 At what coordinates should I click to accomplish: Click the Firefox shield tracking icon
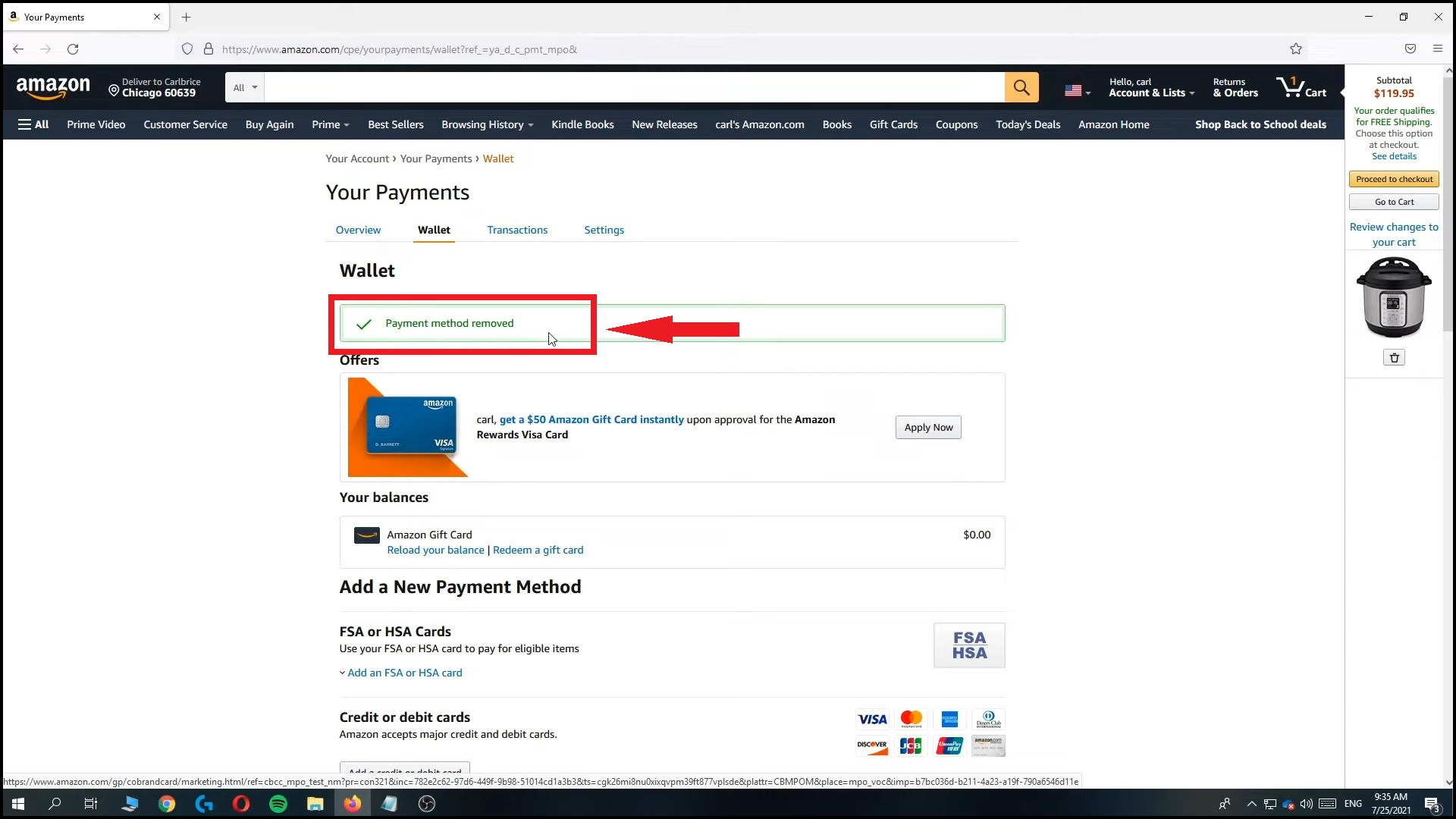187,49
